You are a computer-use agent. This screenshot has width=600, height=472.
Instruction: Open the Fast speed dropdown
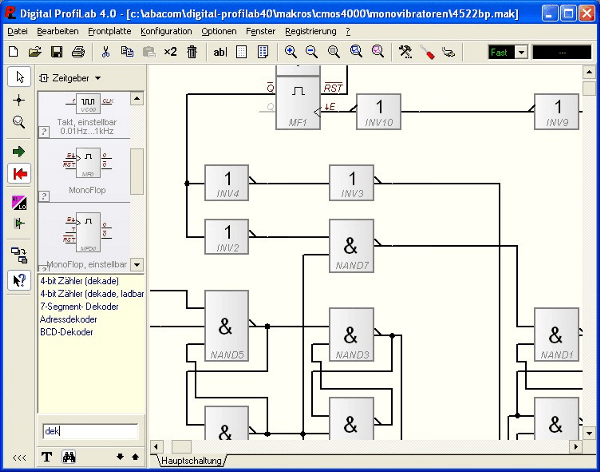coord(521,52)
